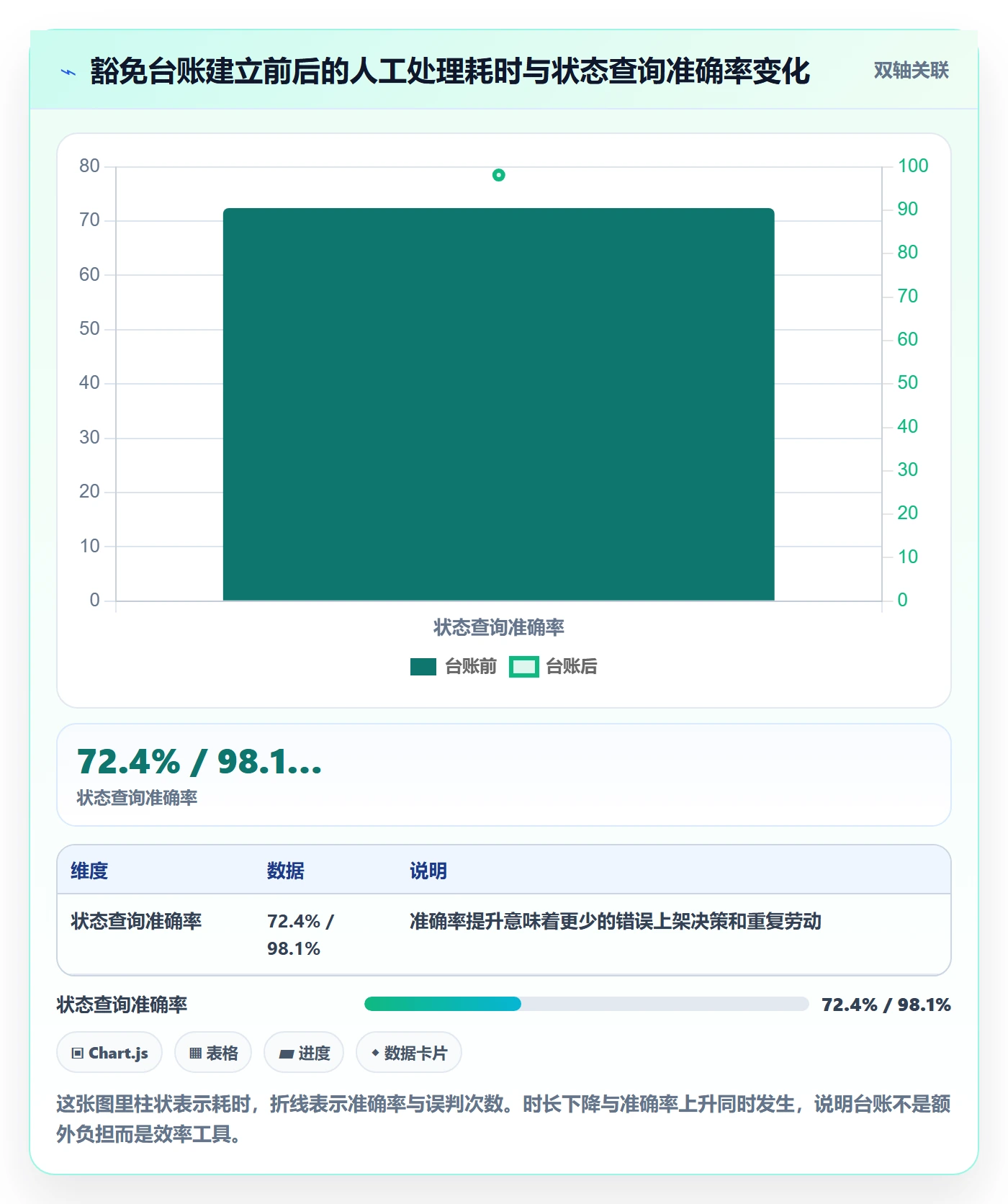Click the dark green 台账前 bar

(x=498, y=405)
